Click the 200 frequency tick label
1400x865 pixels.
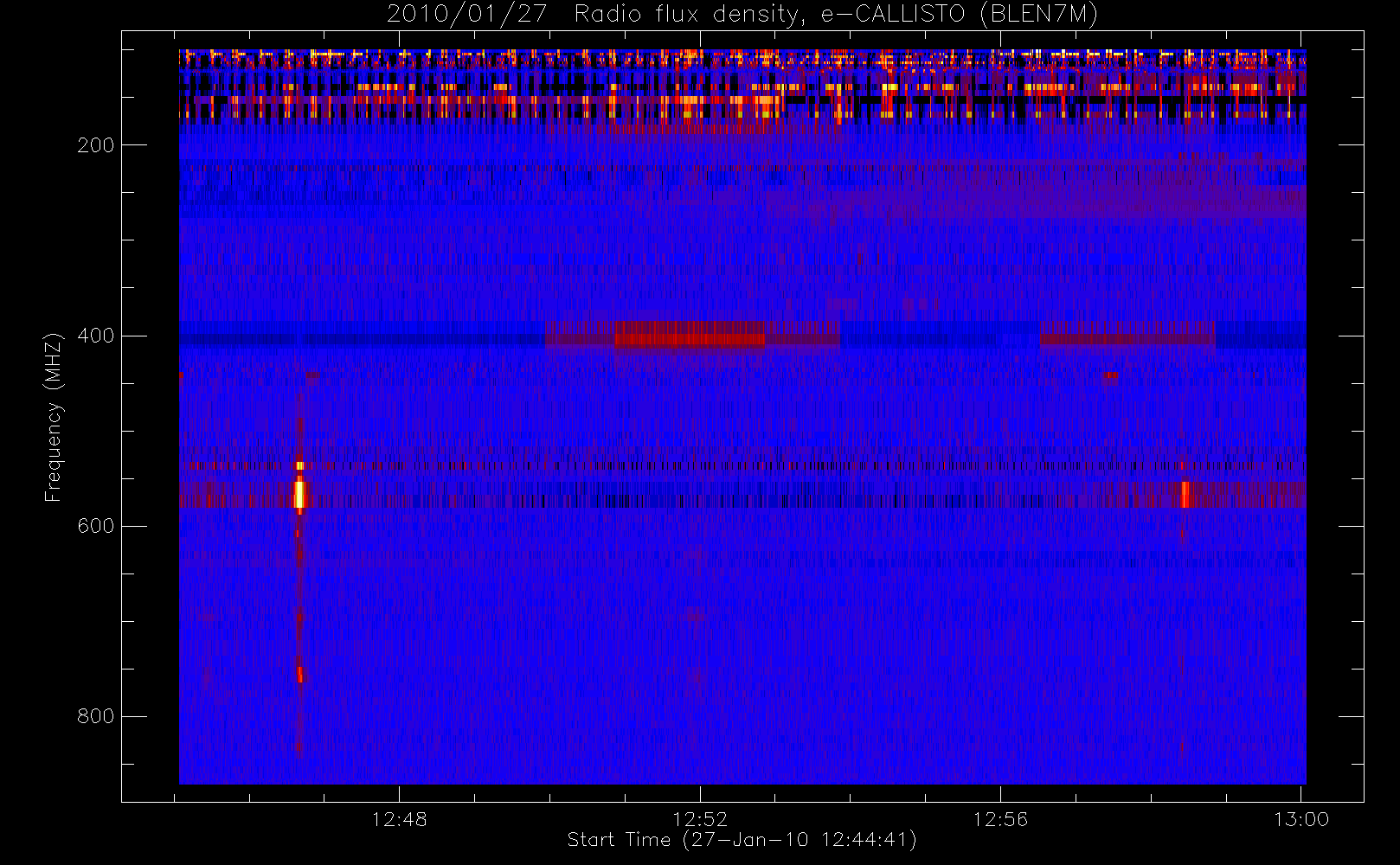pos(96,145)
